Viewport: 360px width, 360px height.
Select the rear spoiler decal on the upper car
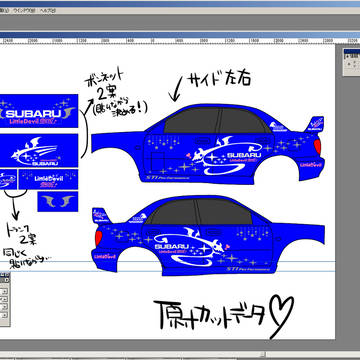(x=315, y=123)
